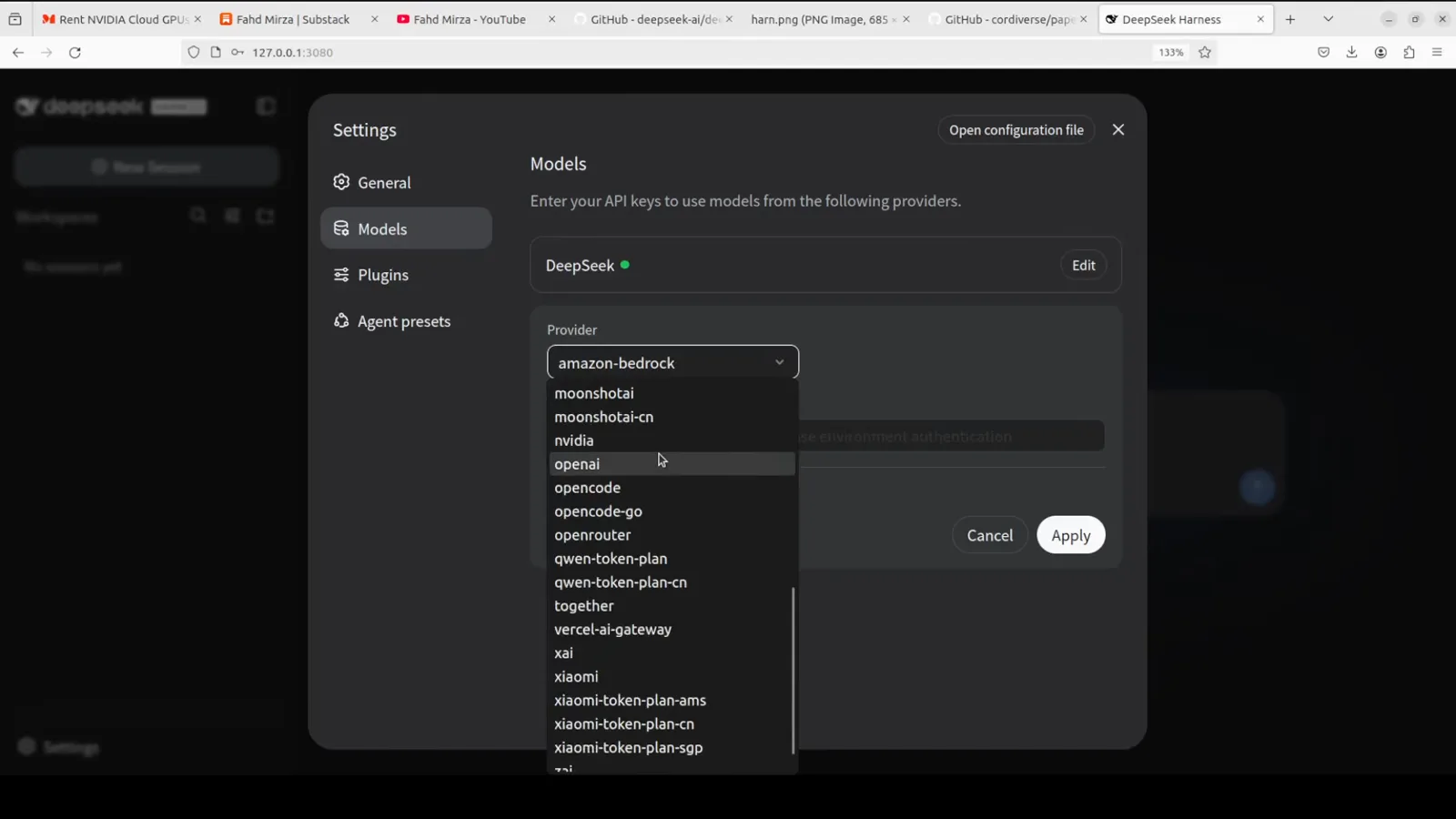Close the DeepSeek Harness tab

[x=1260, y=19]
